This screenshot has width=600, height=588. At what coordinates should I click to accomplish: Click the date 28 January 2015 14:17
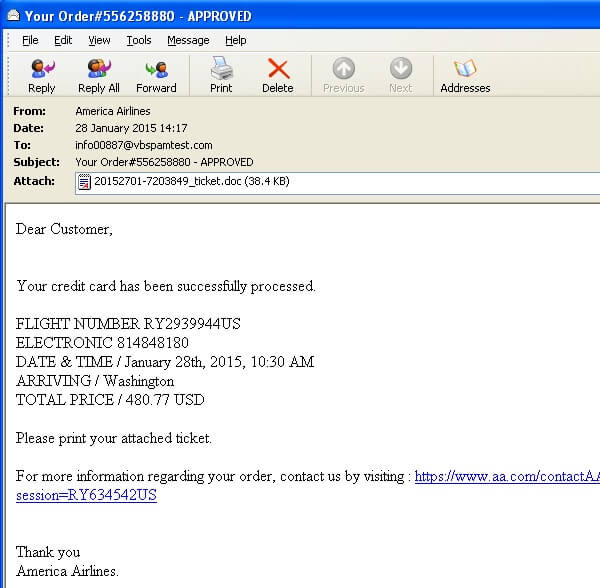(131, 128)
